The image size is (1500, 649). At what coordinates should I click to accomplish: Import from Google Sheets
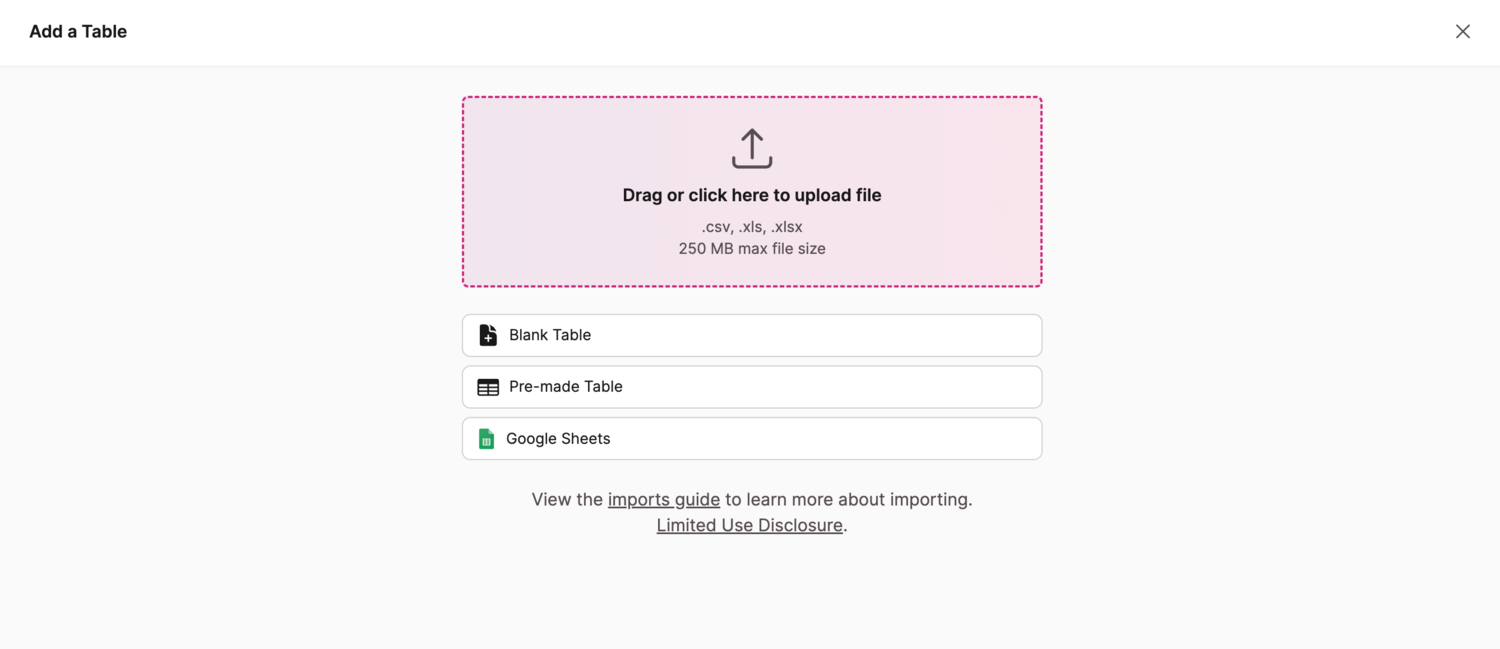[x=752, y=439]
